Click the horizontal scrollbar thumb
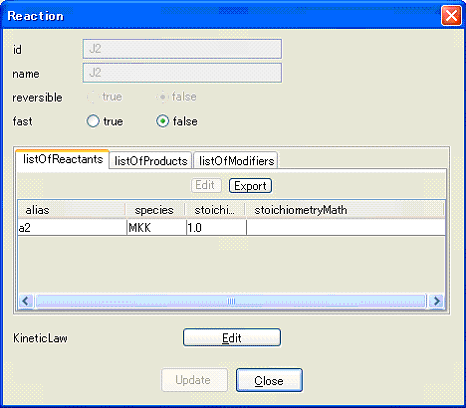The height and width of the screenshot is (408, 466). (x=231, y=301)
